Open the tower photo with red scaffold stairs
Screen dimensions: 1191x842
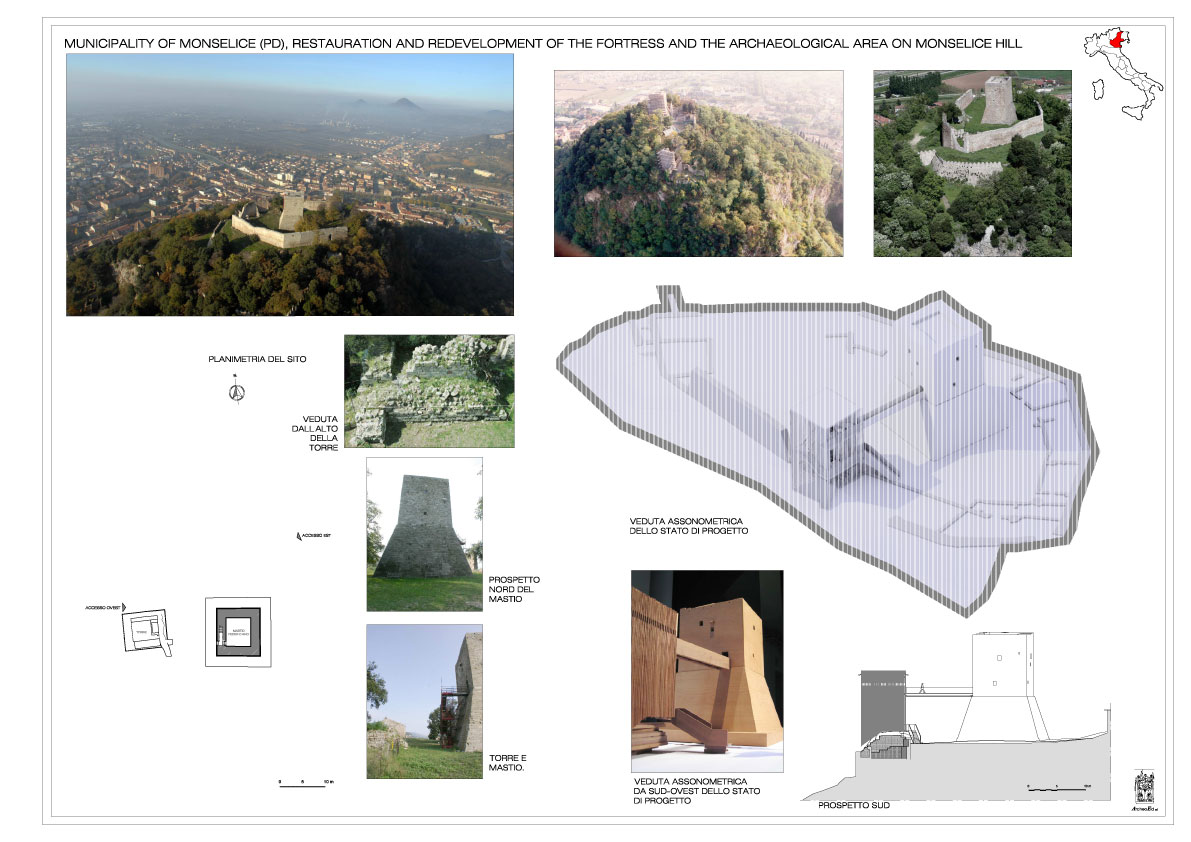coord(425,702)
